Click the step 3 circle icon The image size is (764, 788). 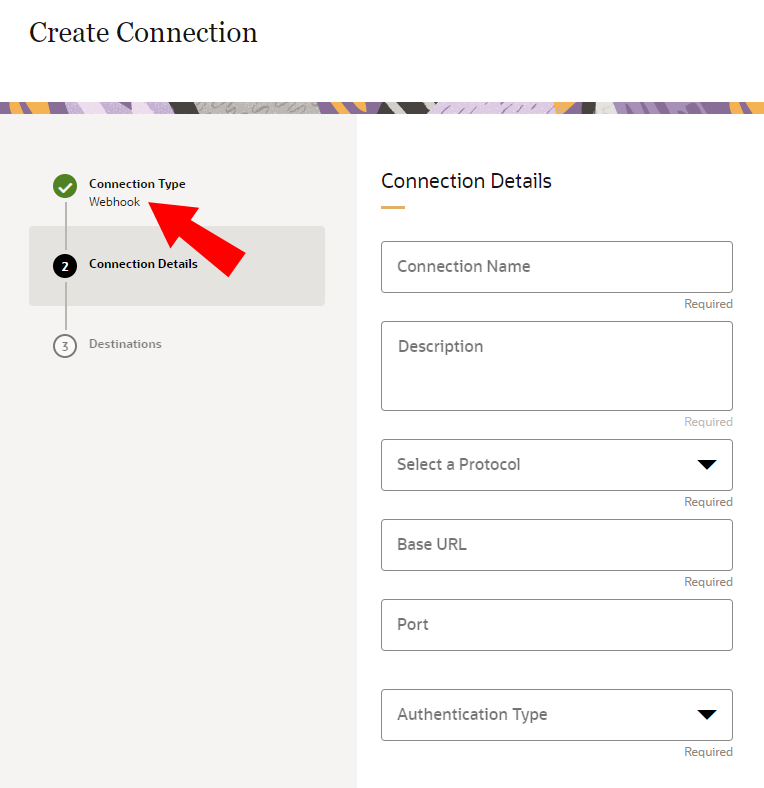[65, 346]
